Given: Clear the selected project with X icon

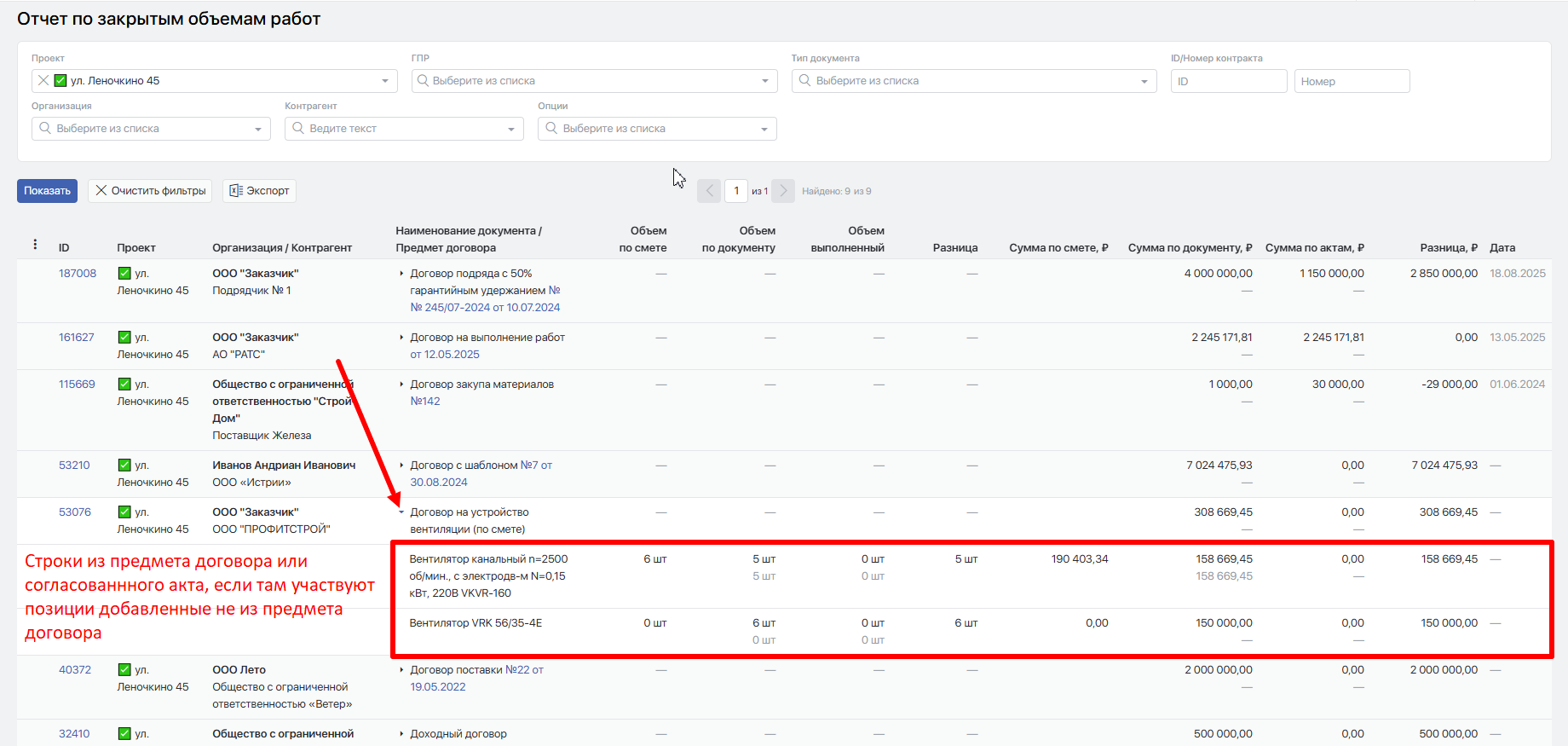Looking at the screenshot, I should tap(43, 80).
